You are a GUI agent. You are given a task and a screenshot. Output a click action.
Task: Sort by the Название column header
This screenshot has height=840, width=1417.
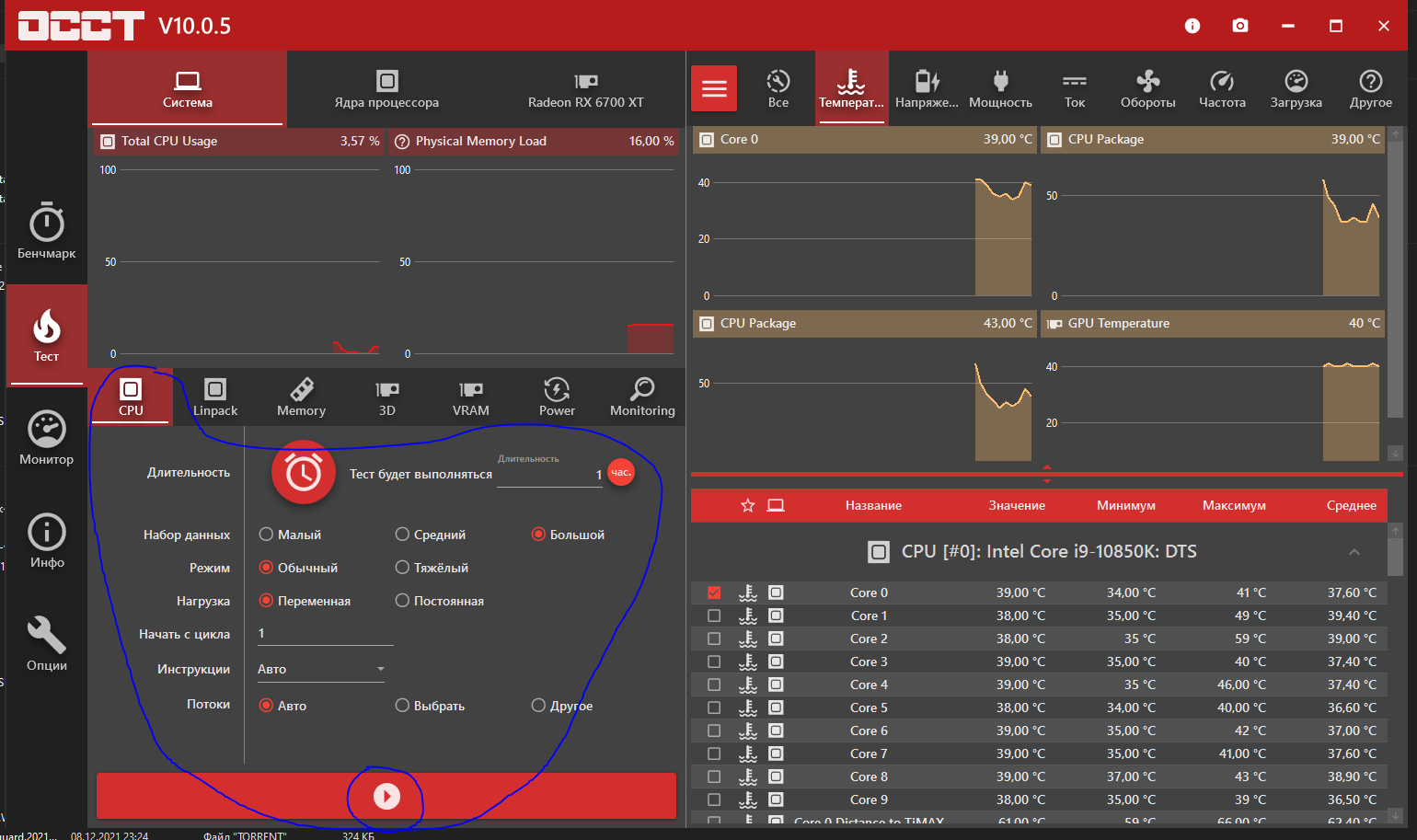click(x=873, y=505)
